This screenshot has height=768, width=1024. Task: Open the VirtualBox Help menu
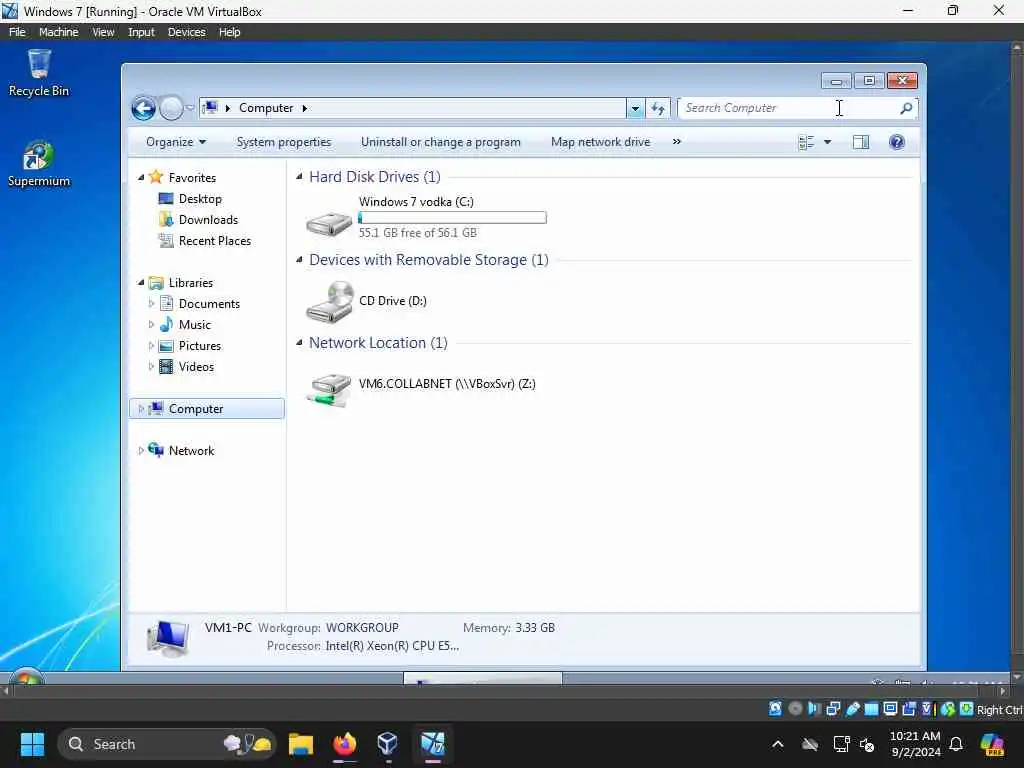pos(229,32)
